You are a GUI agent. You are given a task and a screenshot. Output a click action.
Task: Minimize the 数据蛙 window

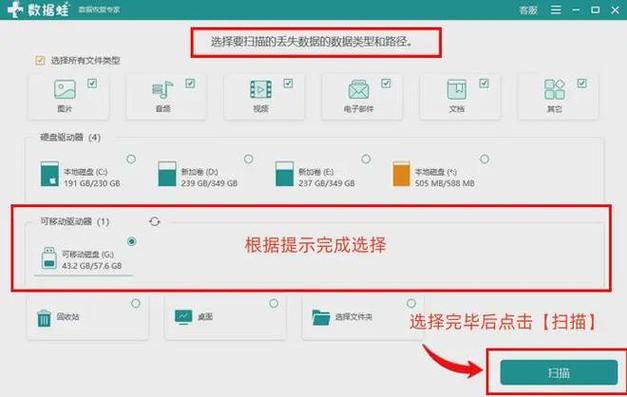pyautogui.click(x=576, y=10)
